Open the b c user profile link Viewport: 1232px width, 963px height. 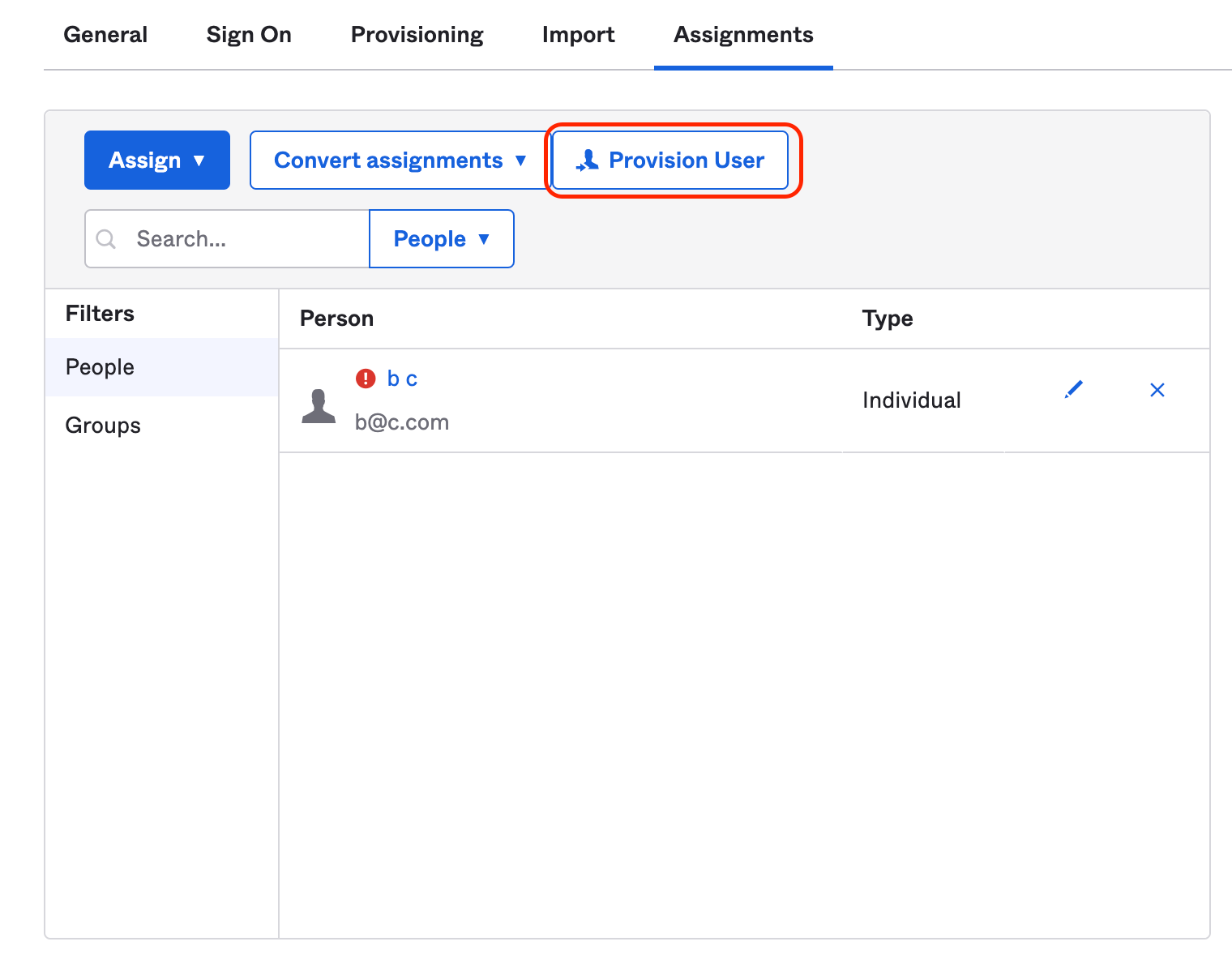coord(401,378)
